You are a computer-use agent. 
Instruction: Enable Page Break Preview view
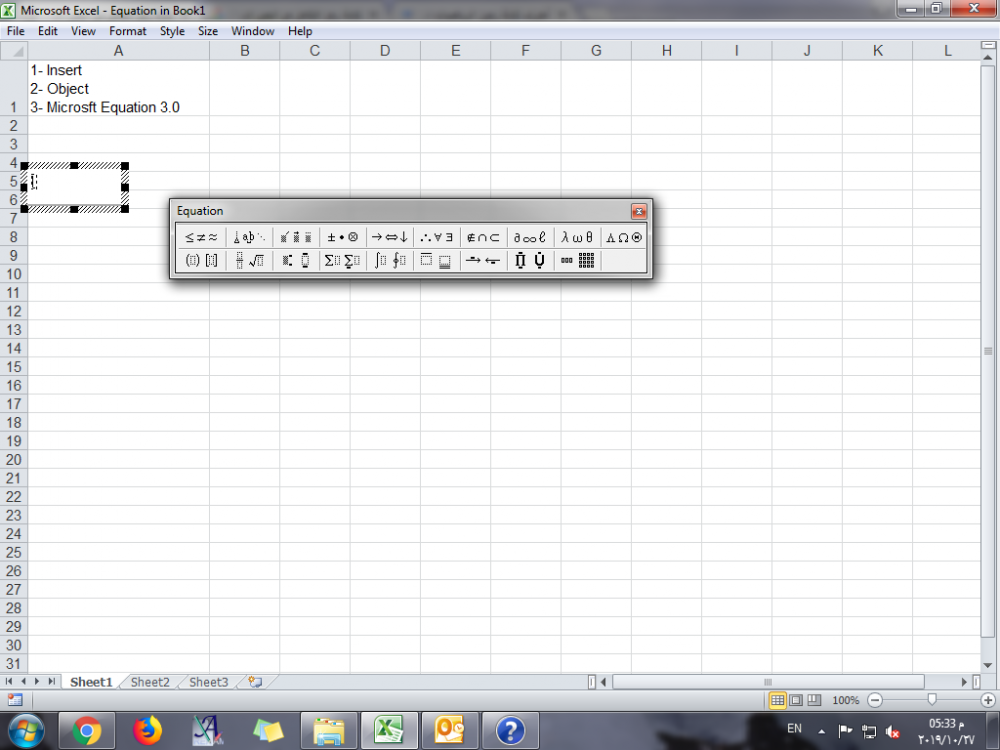click(x=814, y=700)
